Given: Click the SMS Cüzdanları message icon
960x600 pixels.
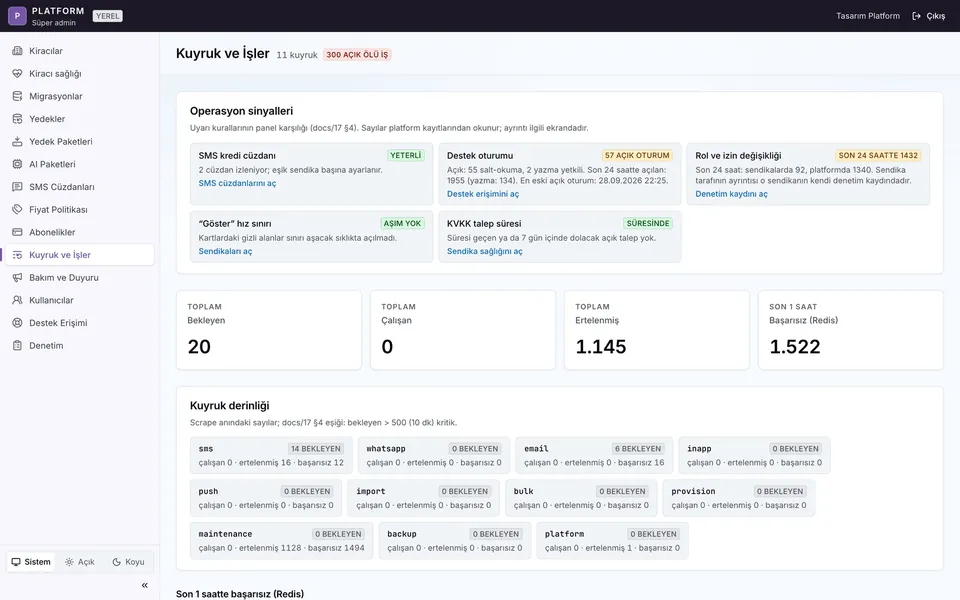Looking at the screenshot, I should pyautogui.click(x=17, y=187).
